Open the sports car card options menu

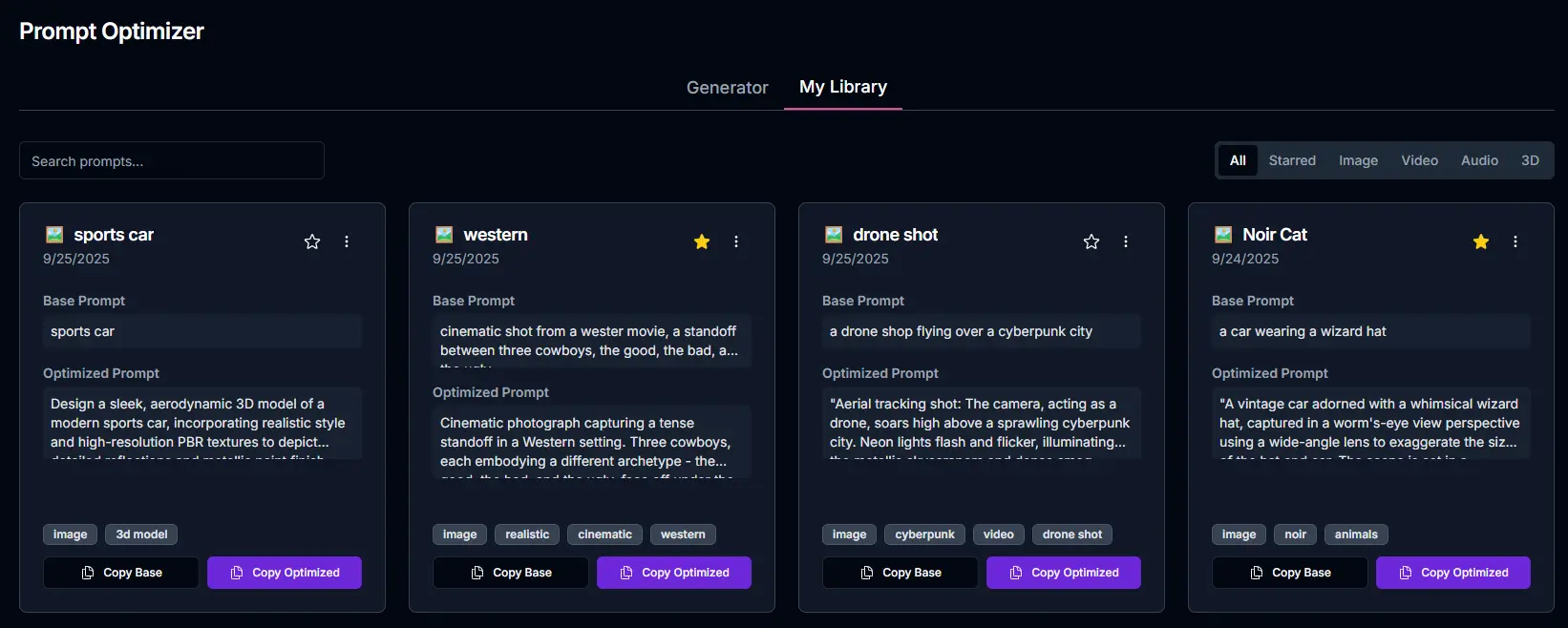pyautogui.click(x=347, y=241)
